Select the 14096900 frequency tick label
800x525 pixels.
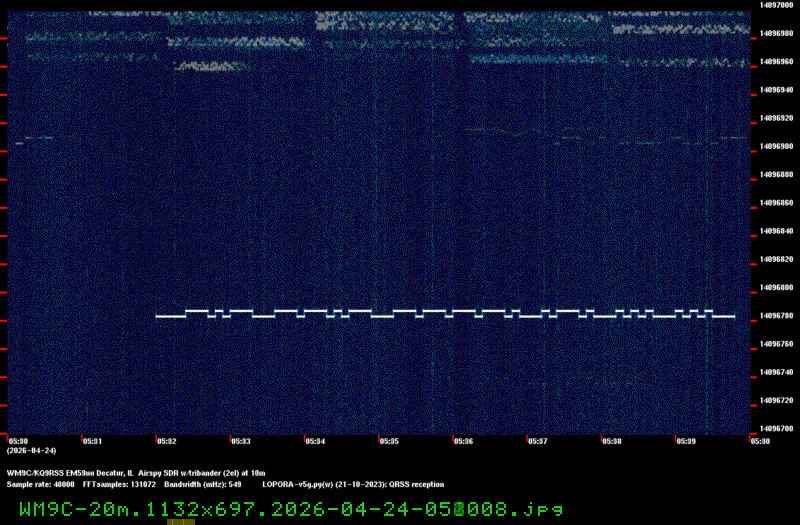pyautogui.click(x=775, y=146)
